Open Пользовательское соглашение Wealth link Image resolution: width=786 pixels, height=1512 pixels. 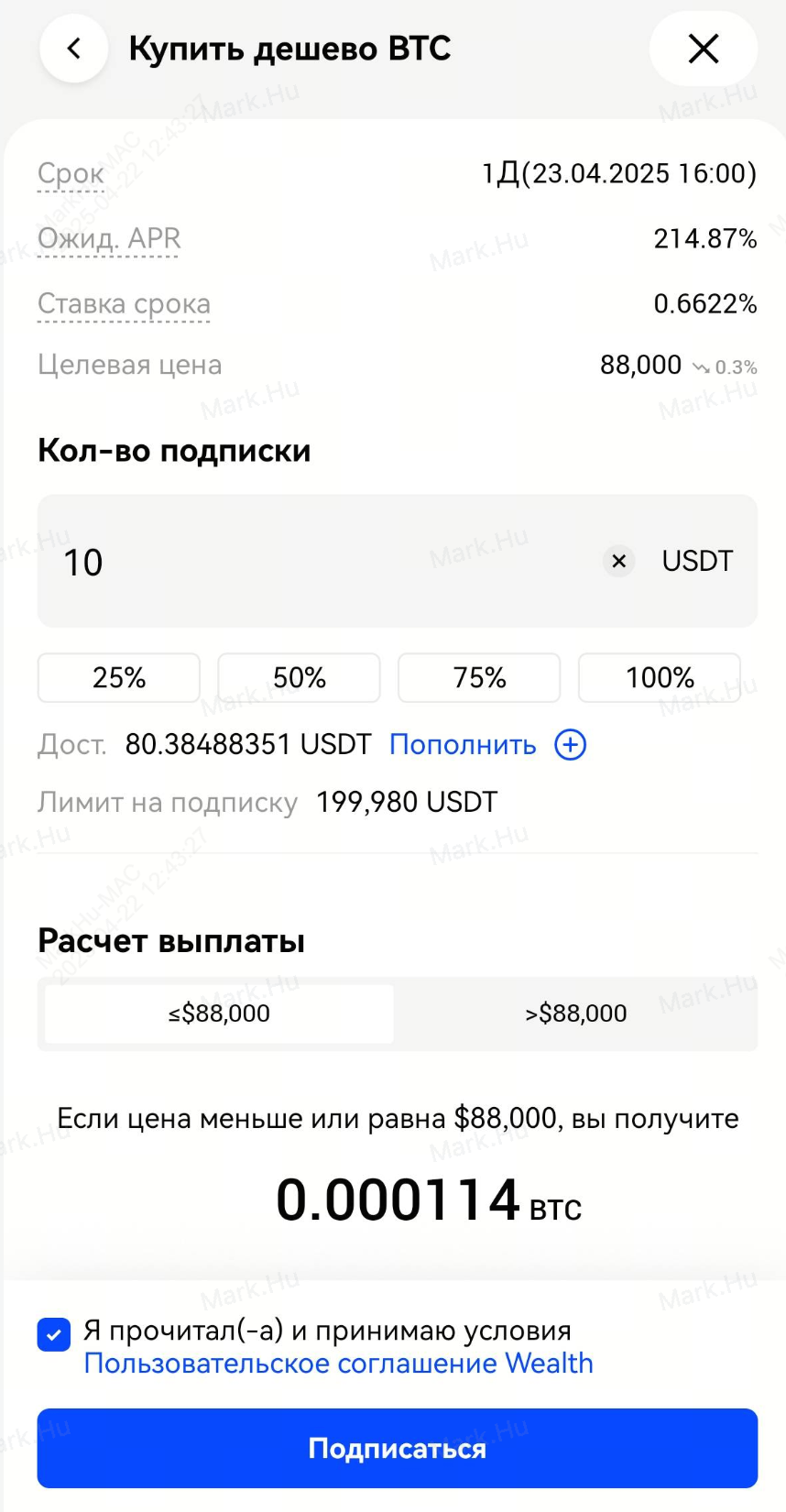coord(338,1364)
